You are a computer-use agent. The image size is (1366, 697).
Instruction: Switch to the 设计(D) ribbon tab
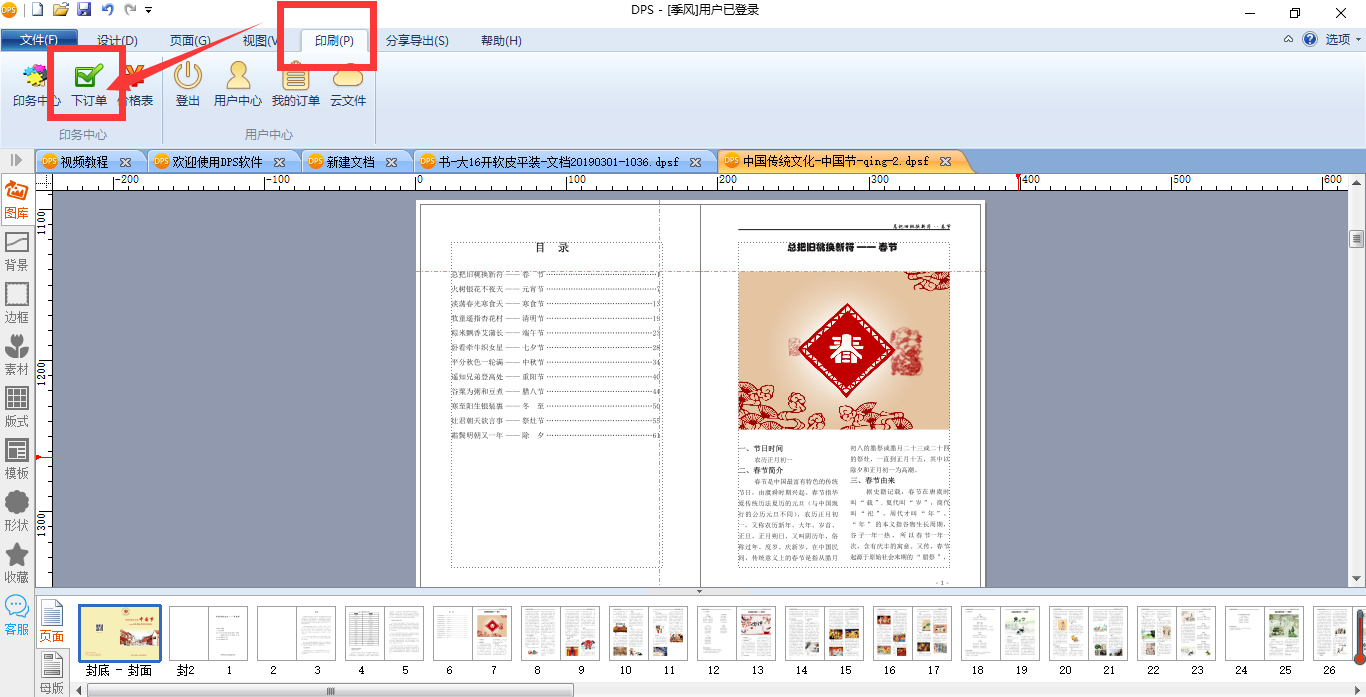[117, 41]
